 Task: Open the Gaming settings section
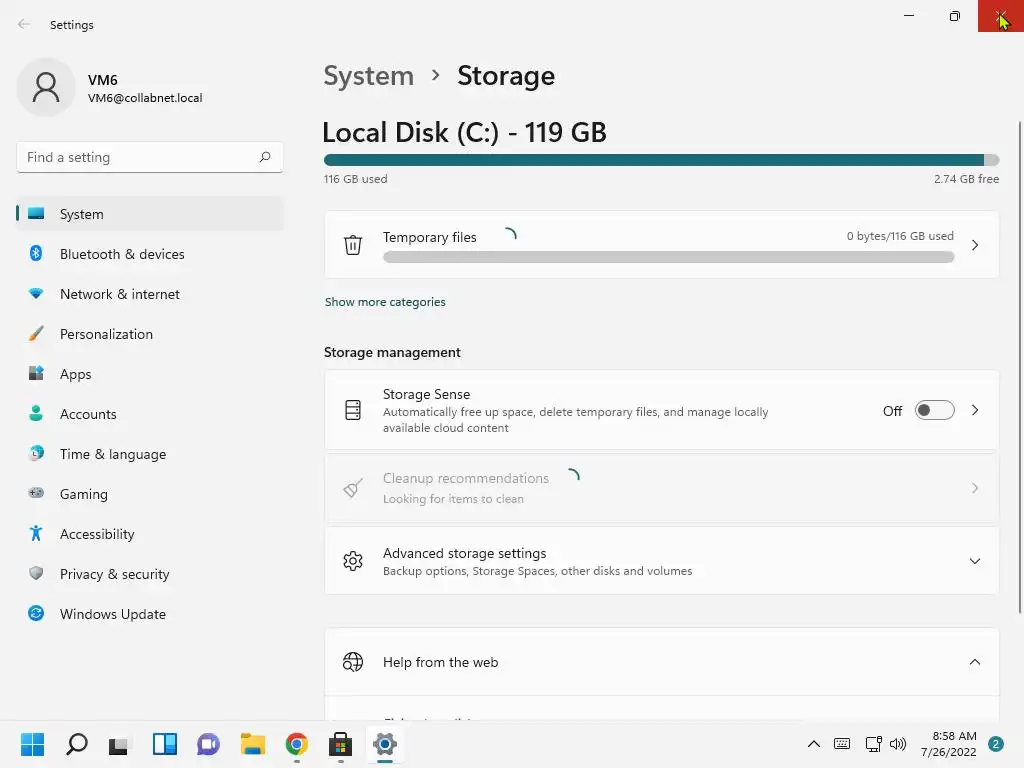pyautogui.click(x=84, y=494)
